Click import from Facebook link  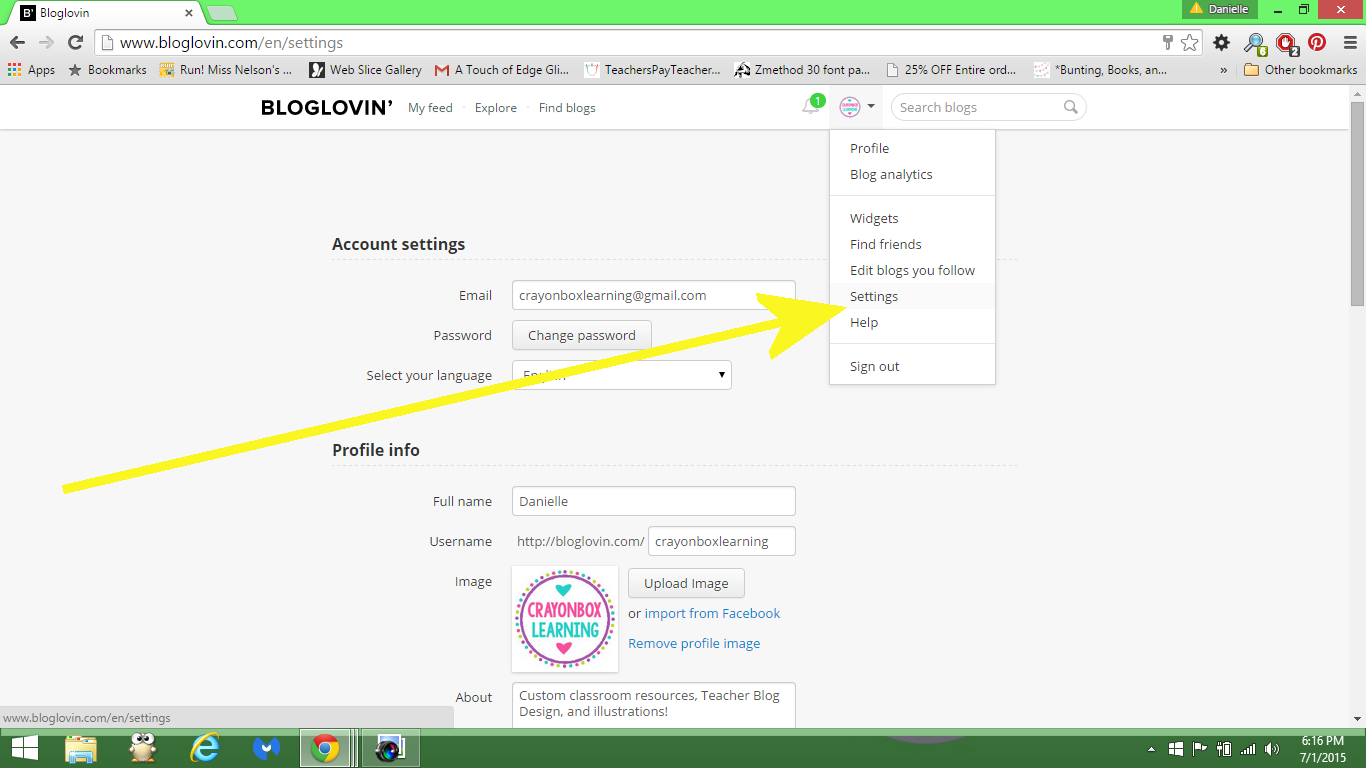pyautogui.click(x=712, y=613)
